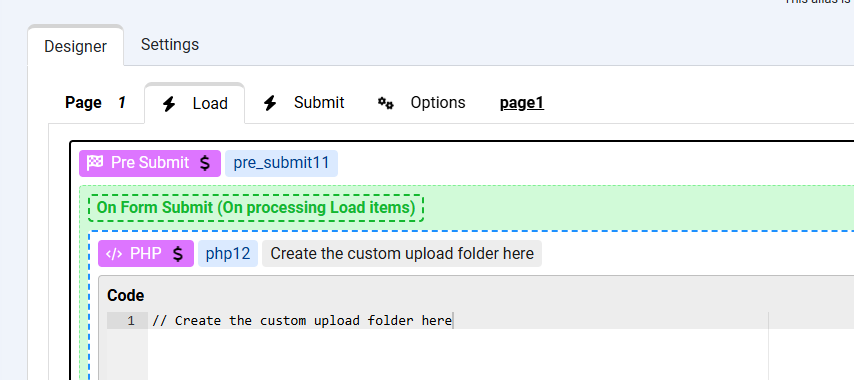Open the Settings tab
This screenshot has height=380, width=854.
[170, 44]
